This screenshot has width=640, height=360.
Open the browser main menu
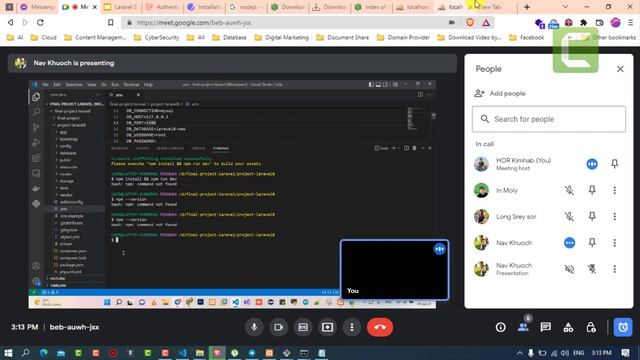coord(631,22)
